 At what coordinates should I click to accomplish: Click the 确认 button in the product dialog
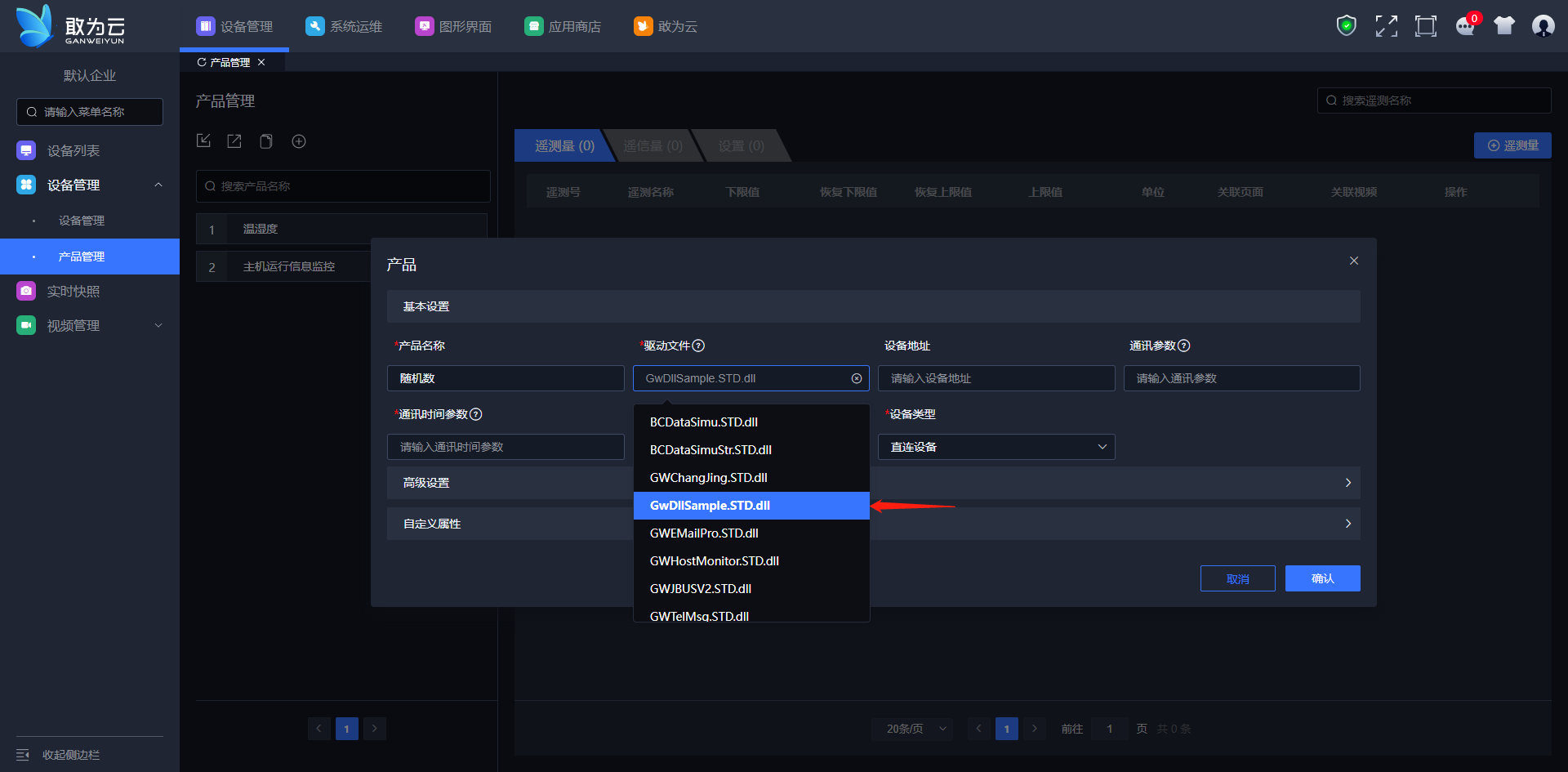point(1322,578)
